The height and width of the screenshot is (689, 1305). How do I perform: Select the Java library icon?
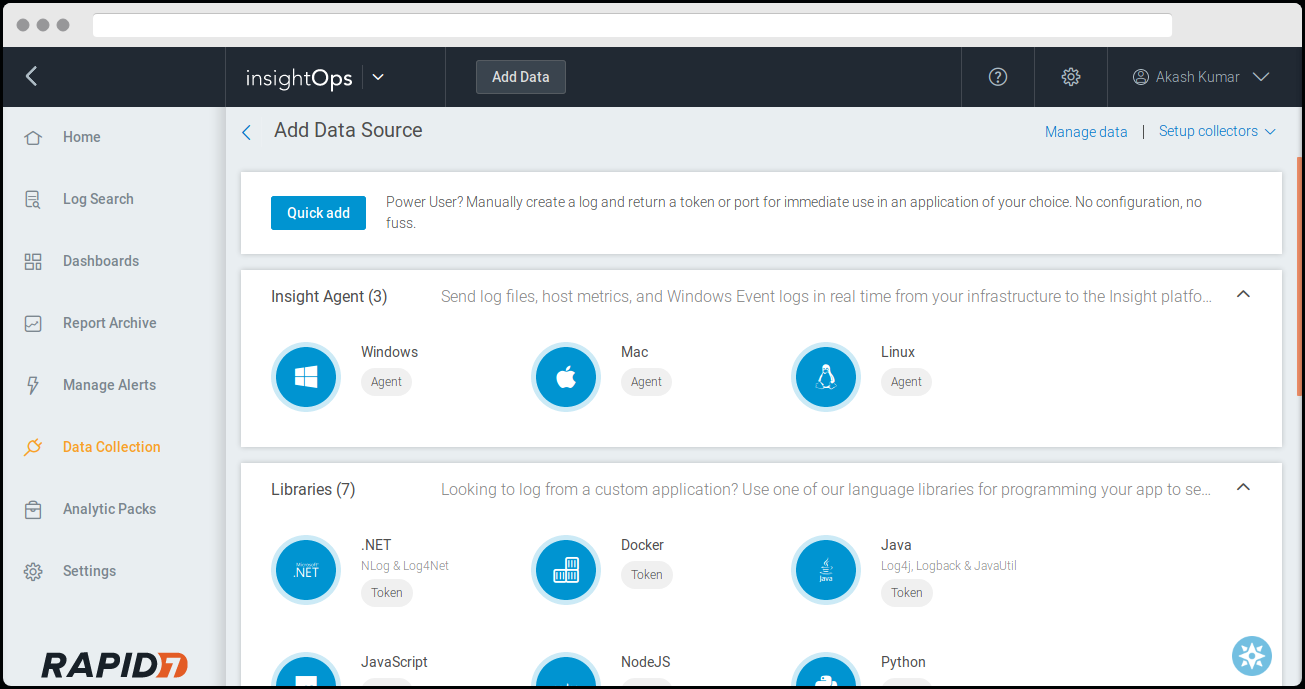pos(826,570)
